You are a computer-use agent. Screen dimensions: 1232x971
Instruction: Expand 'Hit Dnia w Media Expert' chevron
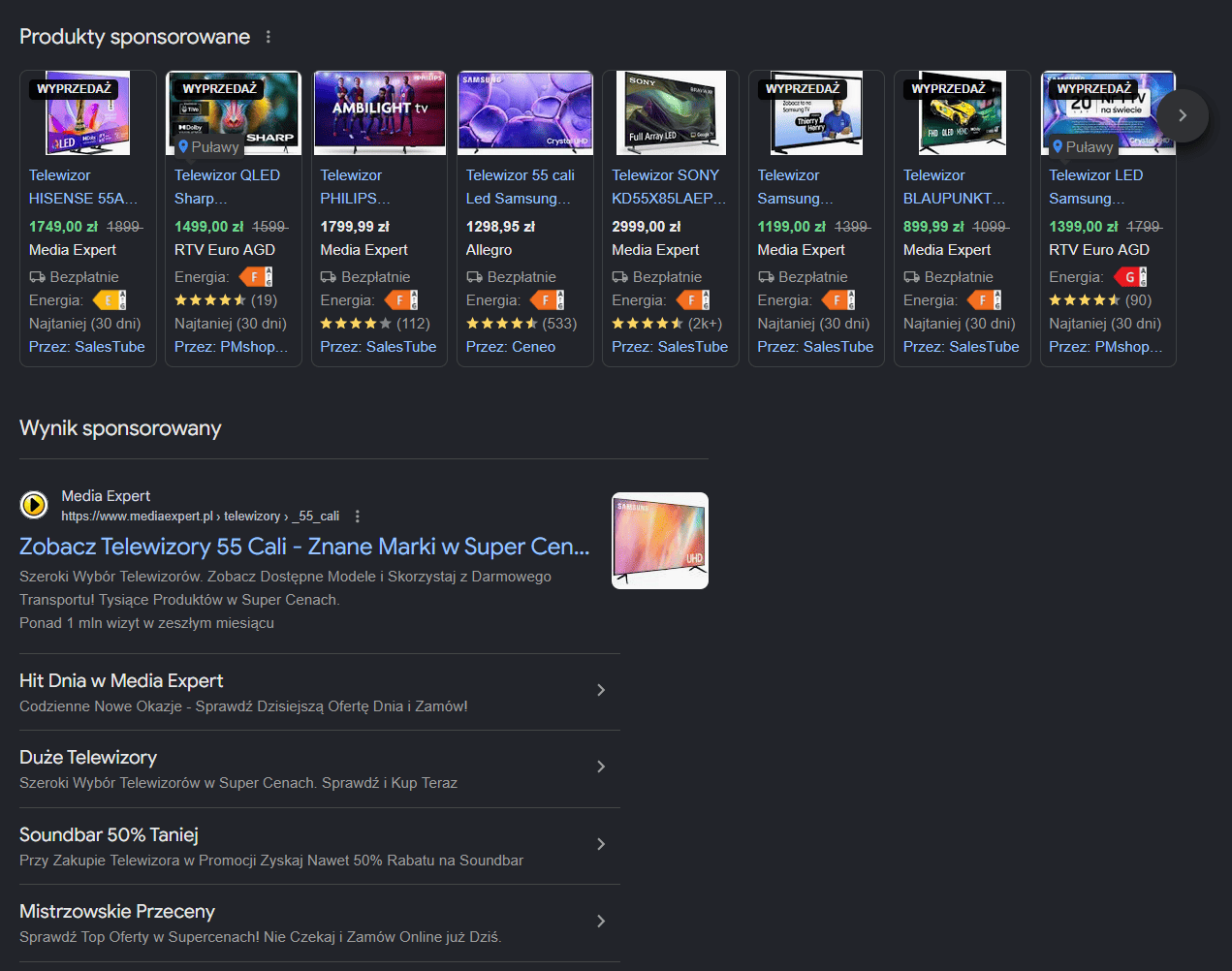(x=601, y=690)
